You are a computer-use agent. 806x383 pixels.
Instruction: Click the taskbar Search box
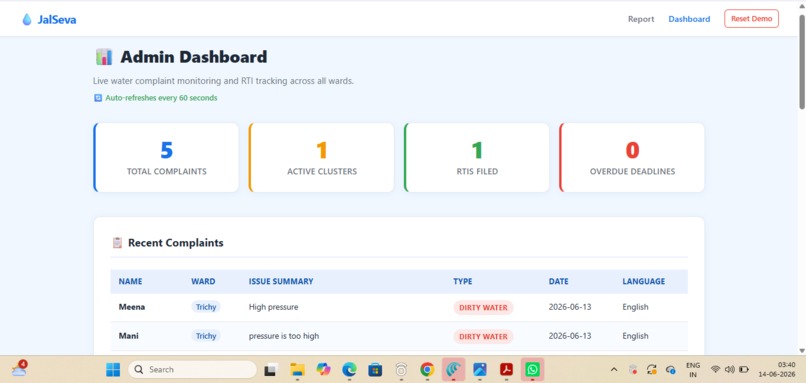coord(192,369)
